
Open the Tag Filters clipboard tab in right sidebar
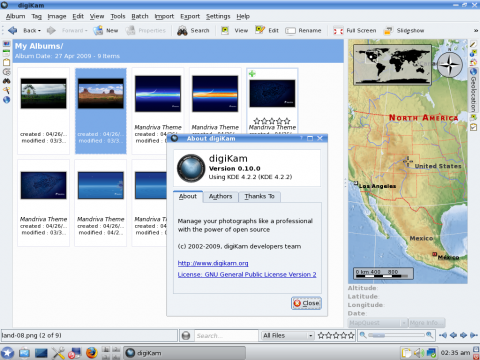473,127
